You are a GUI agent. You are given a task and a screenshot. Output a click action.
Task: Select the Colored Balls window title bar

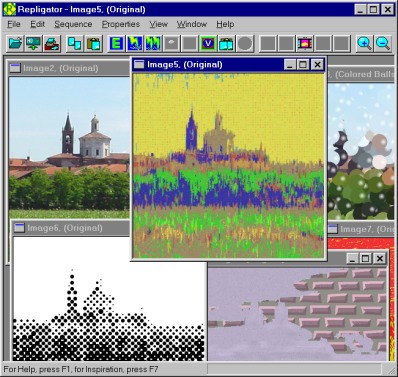(360, 74)
